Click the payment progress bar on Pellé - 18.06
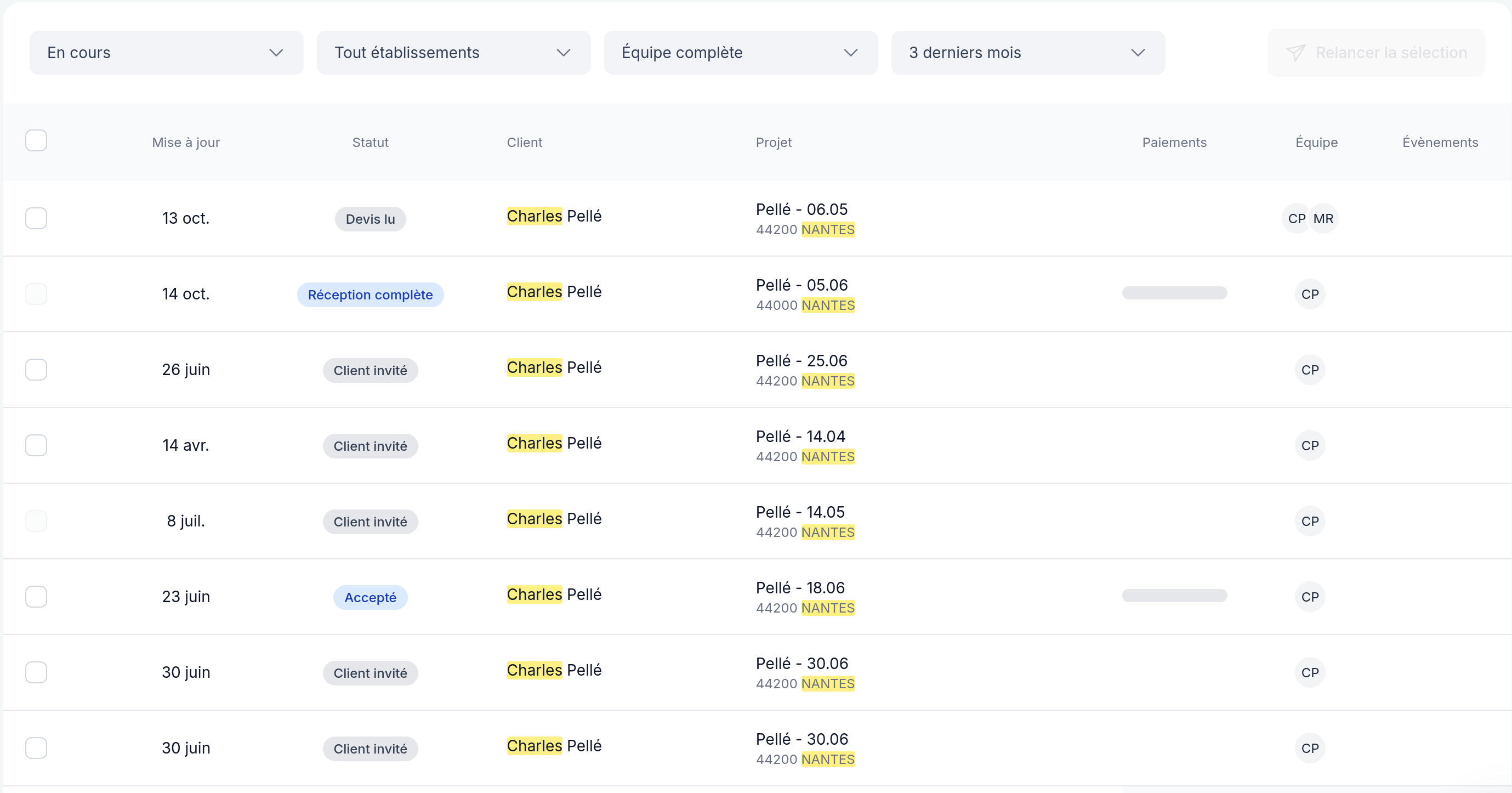This screenshot has height=793, width=1512. tap(1174, 596)
